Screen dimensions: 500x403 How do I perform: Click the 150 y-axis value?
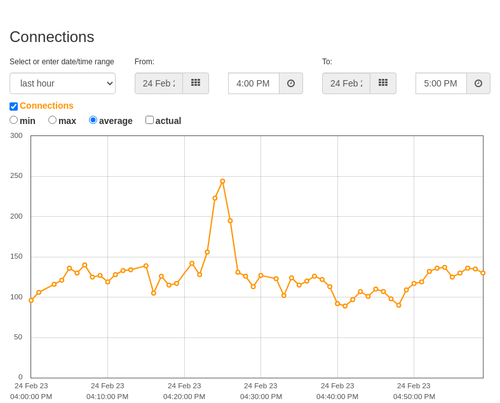16,256
